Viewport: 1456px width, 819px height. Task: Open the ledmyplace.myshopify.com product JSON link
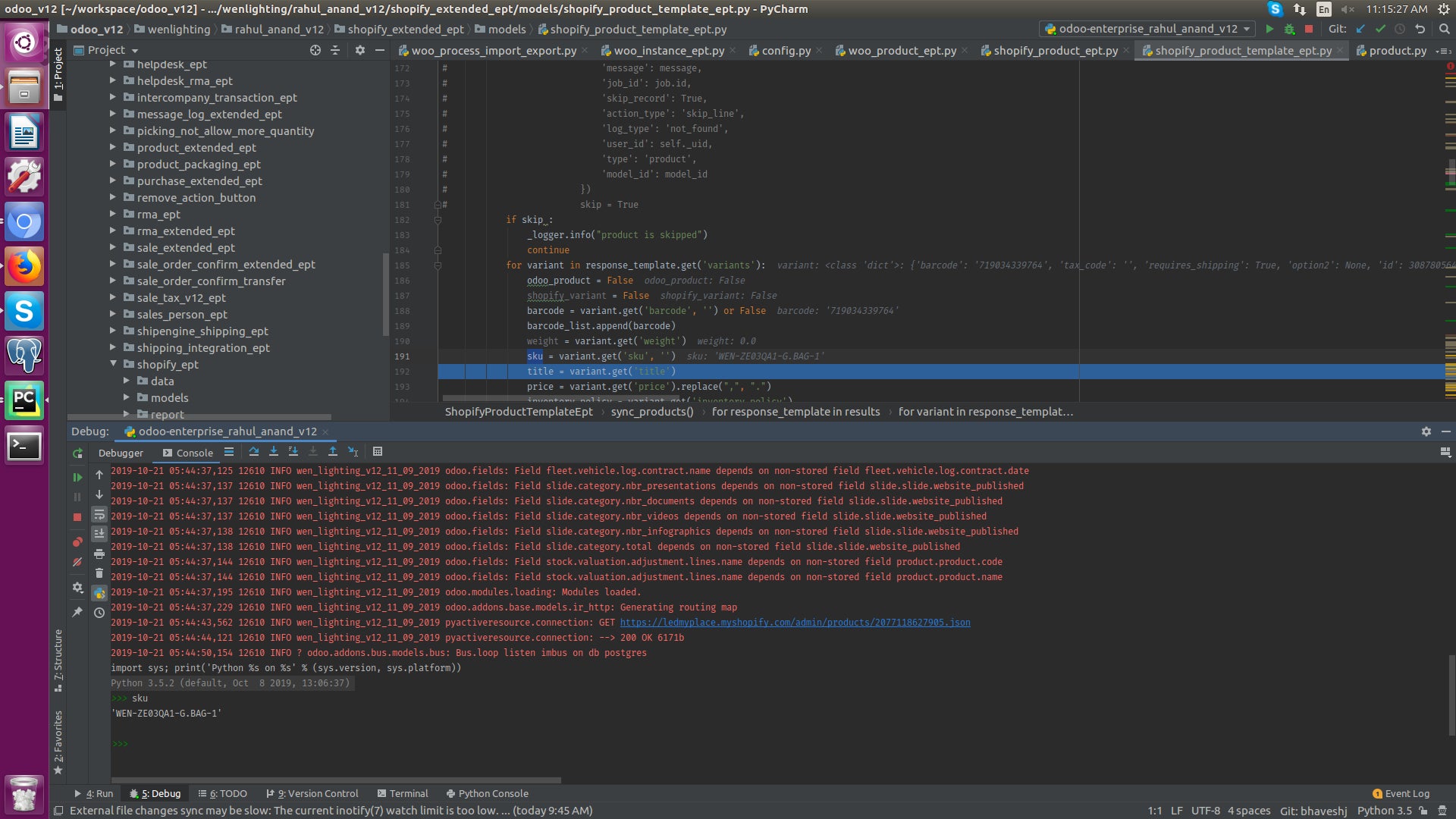pos(795,623)
